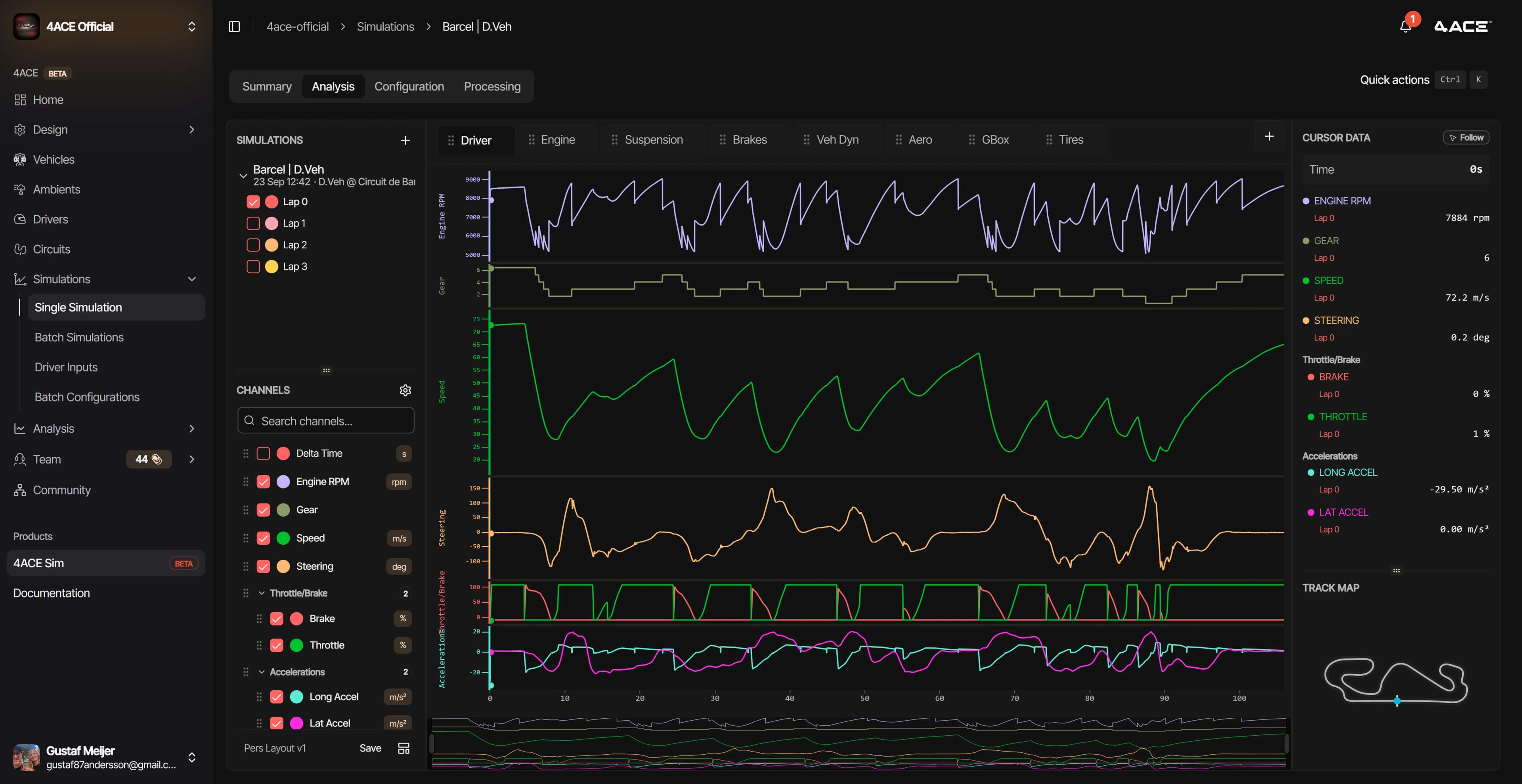This screenshot has height=784, width=1522.
Task: Disable the Long Accel channel checkbox
Action: pos(277,696)
